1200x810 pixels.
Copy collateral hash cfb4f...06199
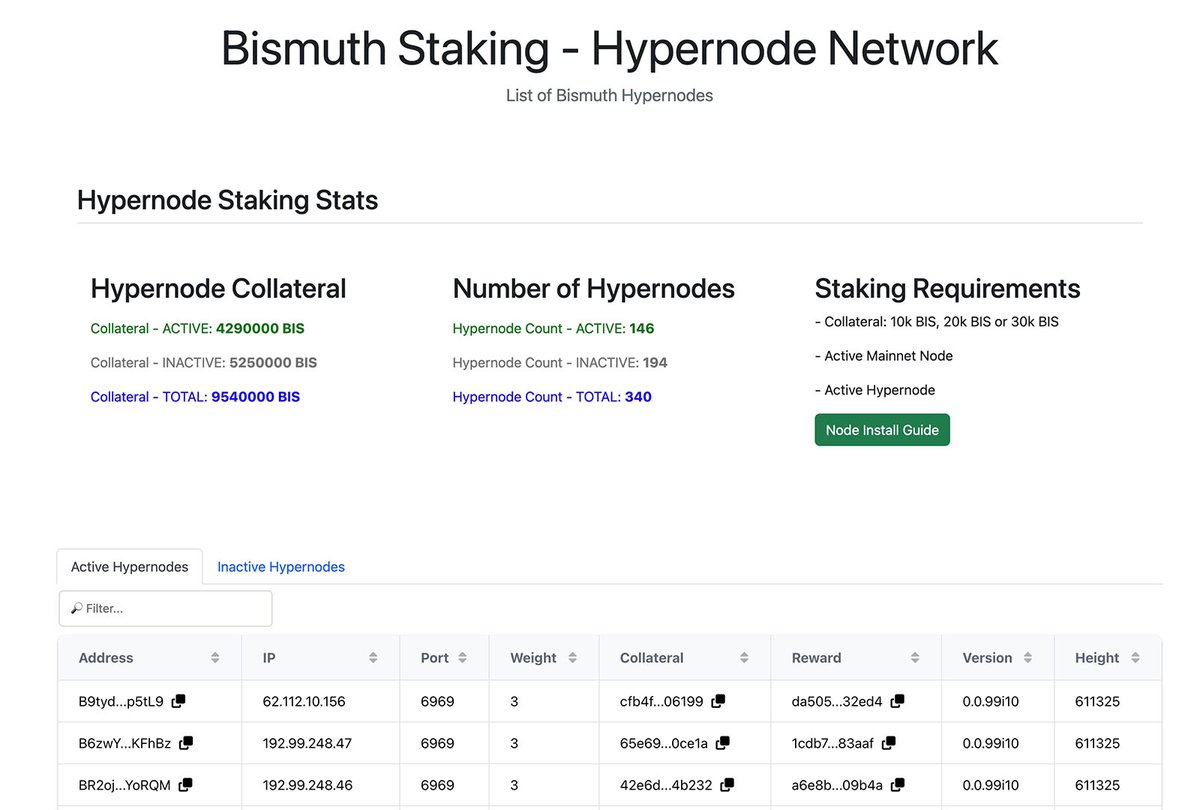[718, 701]
